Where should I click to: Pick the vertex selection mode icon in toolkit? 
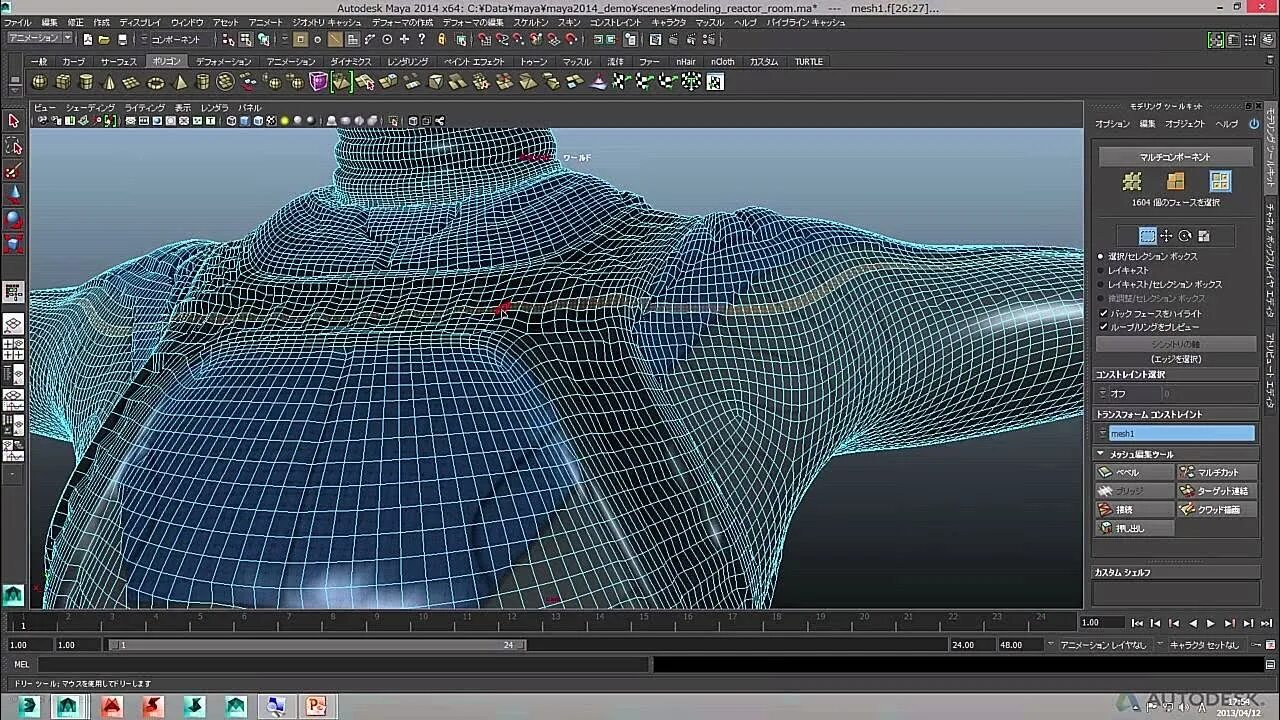[x=1132, y=181]
